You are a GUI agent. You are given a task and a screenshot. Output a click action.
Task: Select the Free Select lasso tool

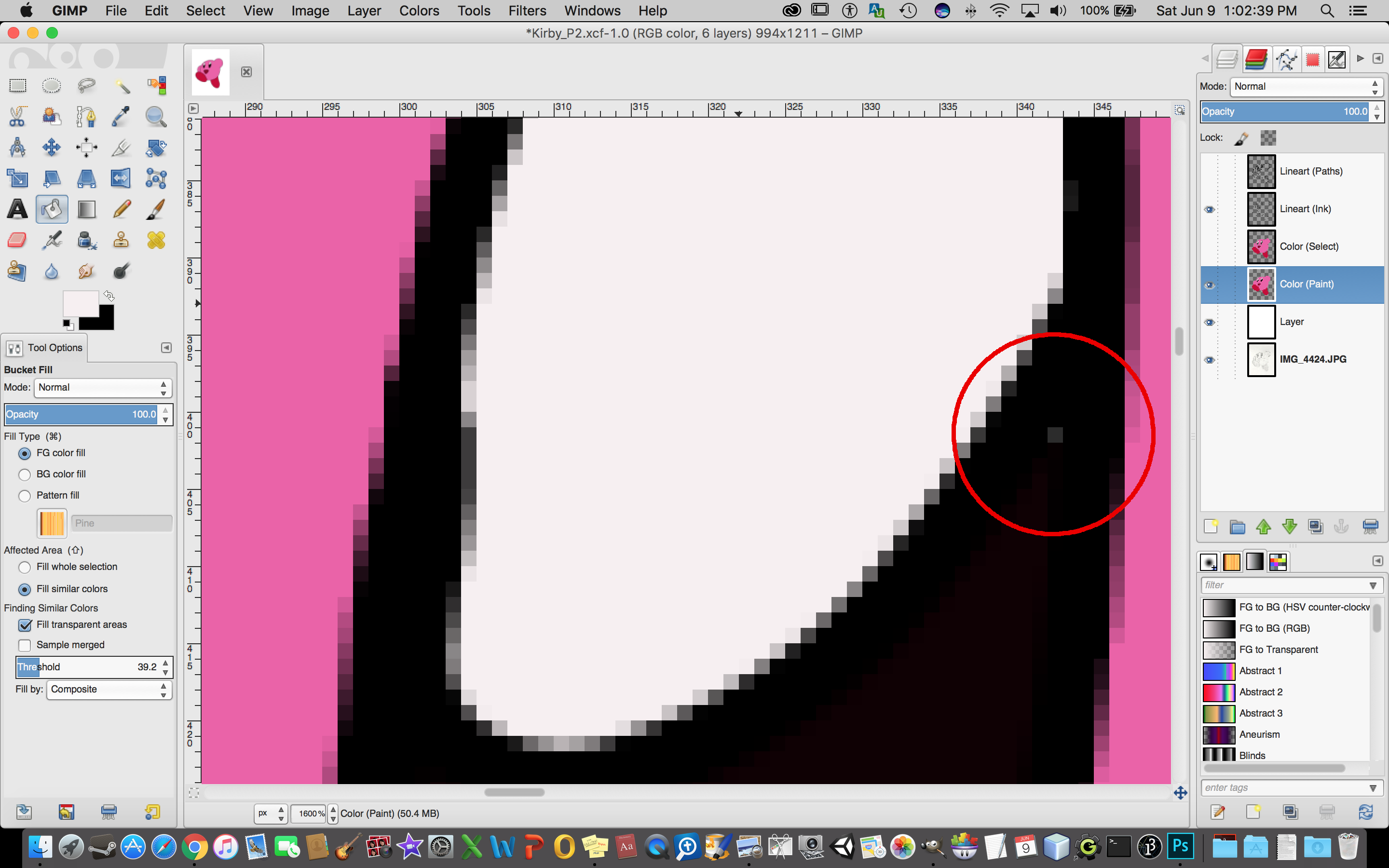pyautogui.click(x=87, y=86)
